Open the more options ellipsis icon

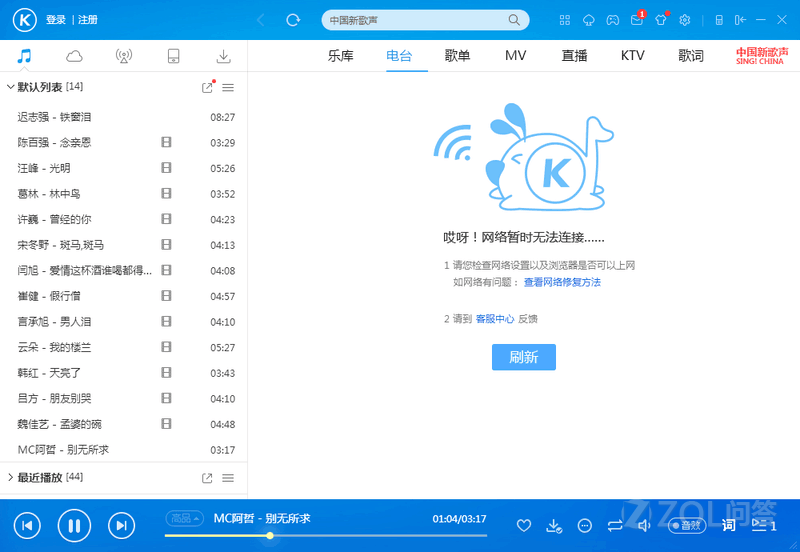(585, 525)
